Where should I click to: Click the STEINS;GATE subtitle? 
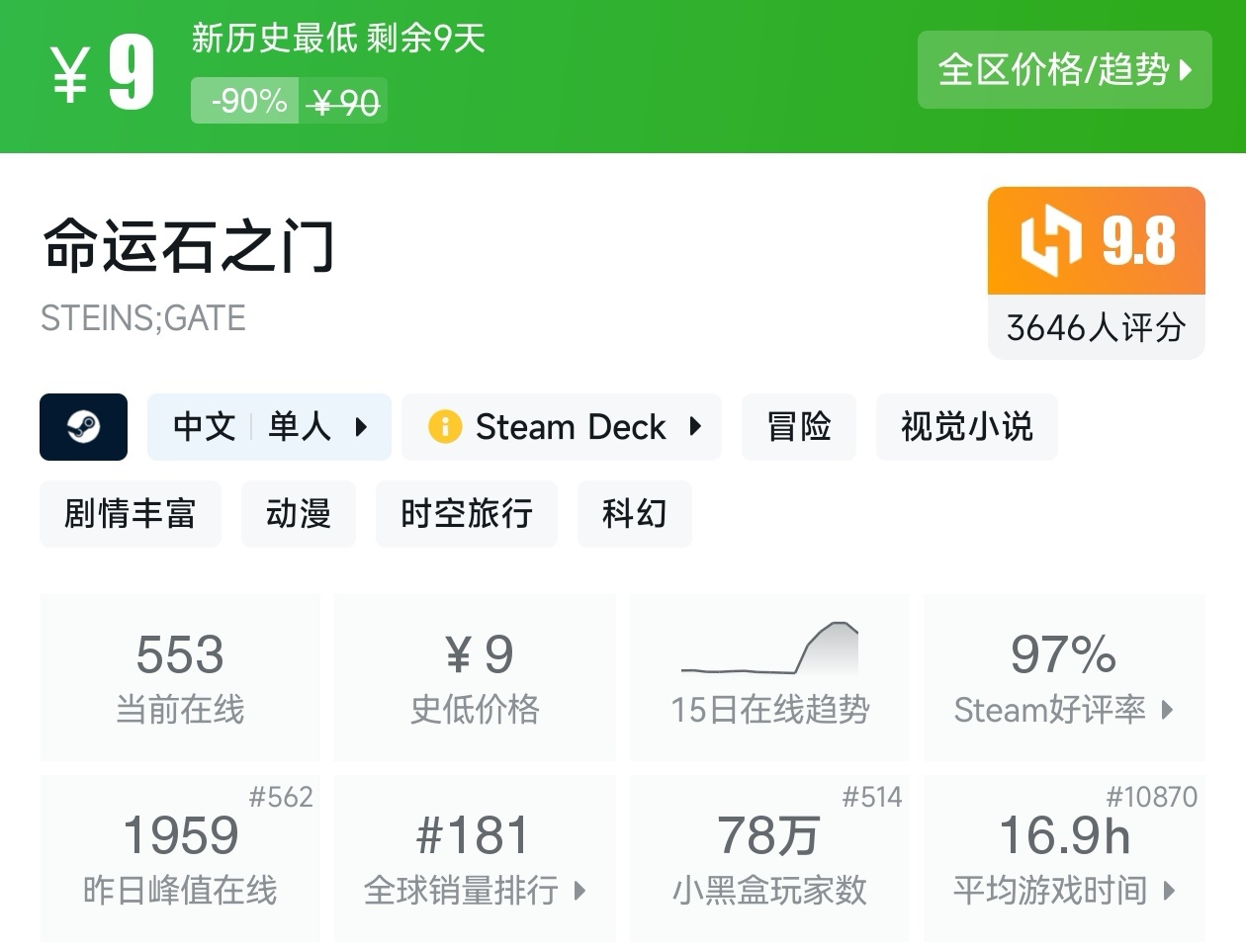pyautogui.click(x=143, y=318)
